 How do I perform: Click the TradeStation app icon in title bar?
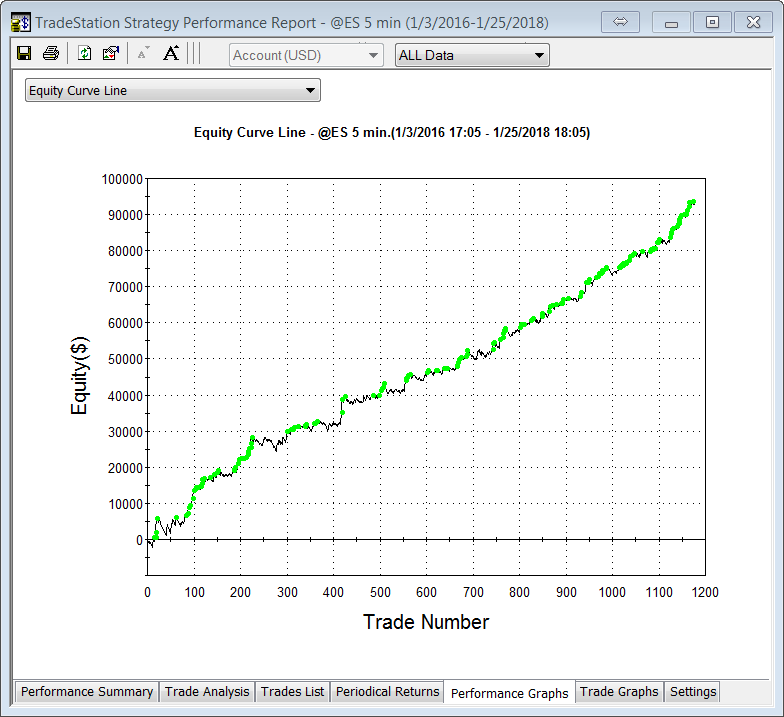click(x=20, y=21)
